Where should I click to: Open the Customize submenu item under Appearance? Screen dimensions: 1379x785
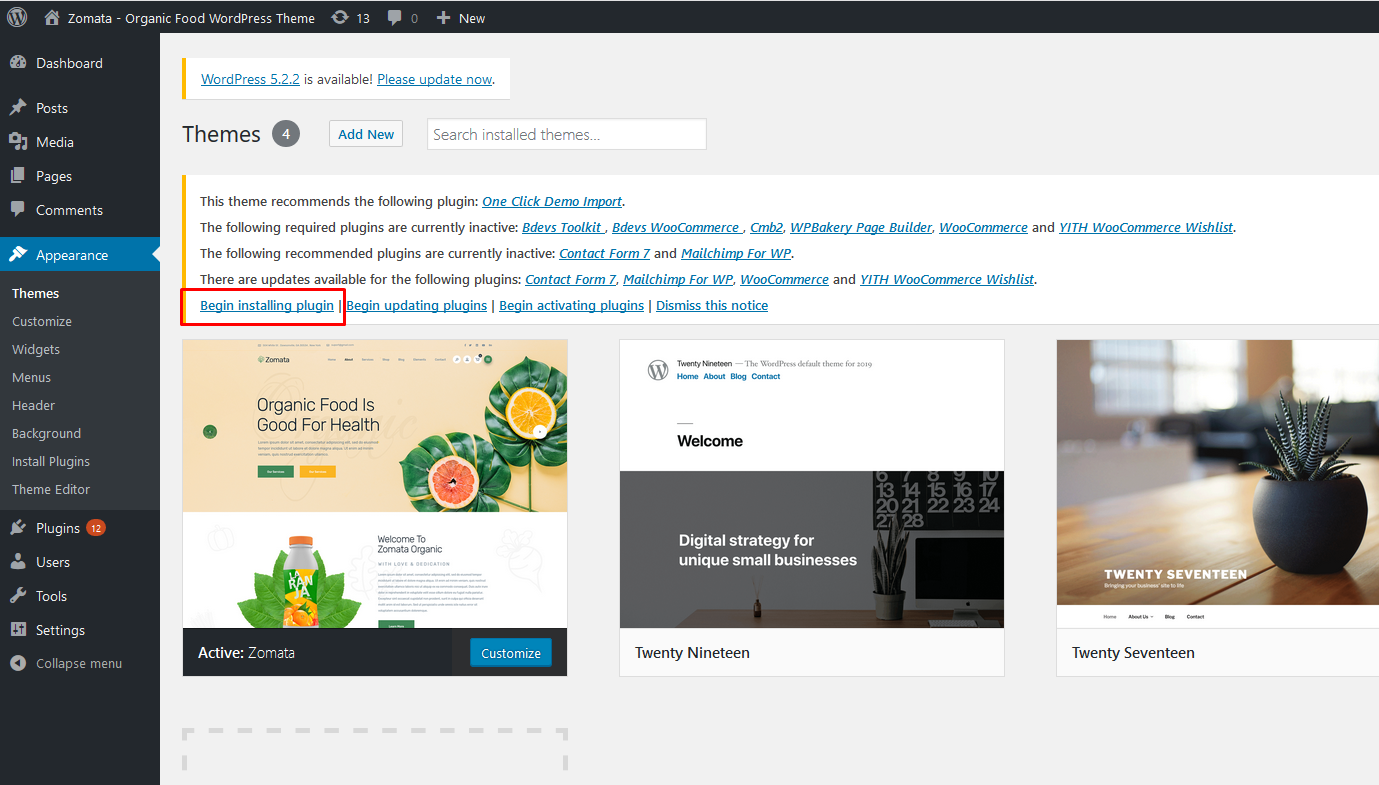42,321
